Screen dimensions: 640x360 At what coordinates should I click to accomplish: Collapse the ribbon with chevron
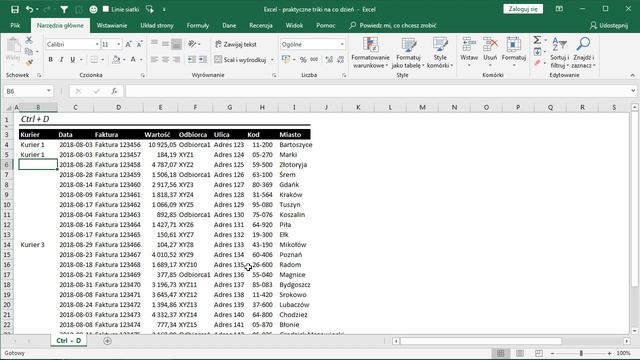coord(632,75)
